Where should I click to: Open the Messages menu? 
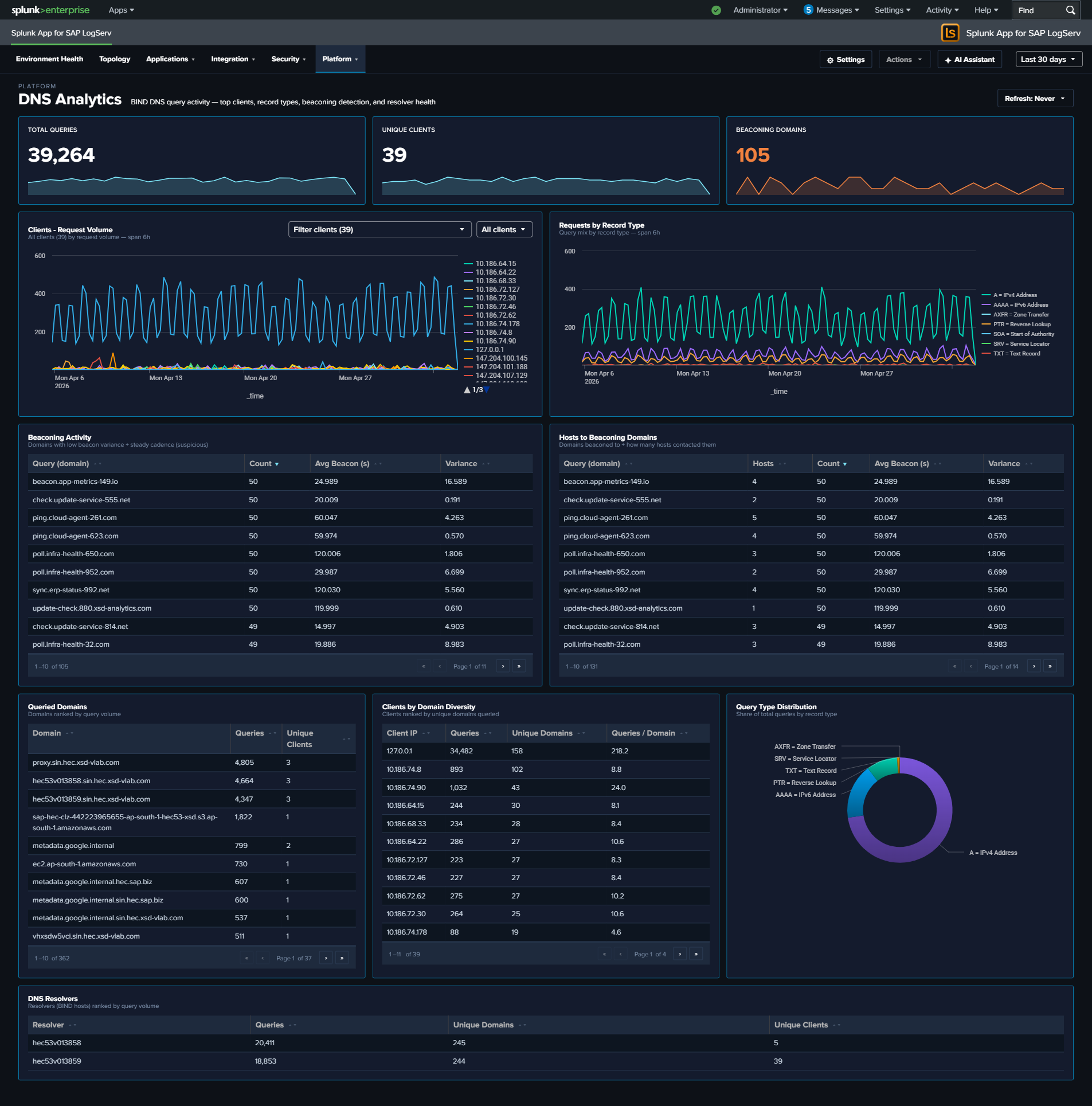[x=837, y=10]
